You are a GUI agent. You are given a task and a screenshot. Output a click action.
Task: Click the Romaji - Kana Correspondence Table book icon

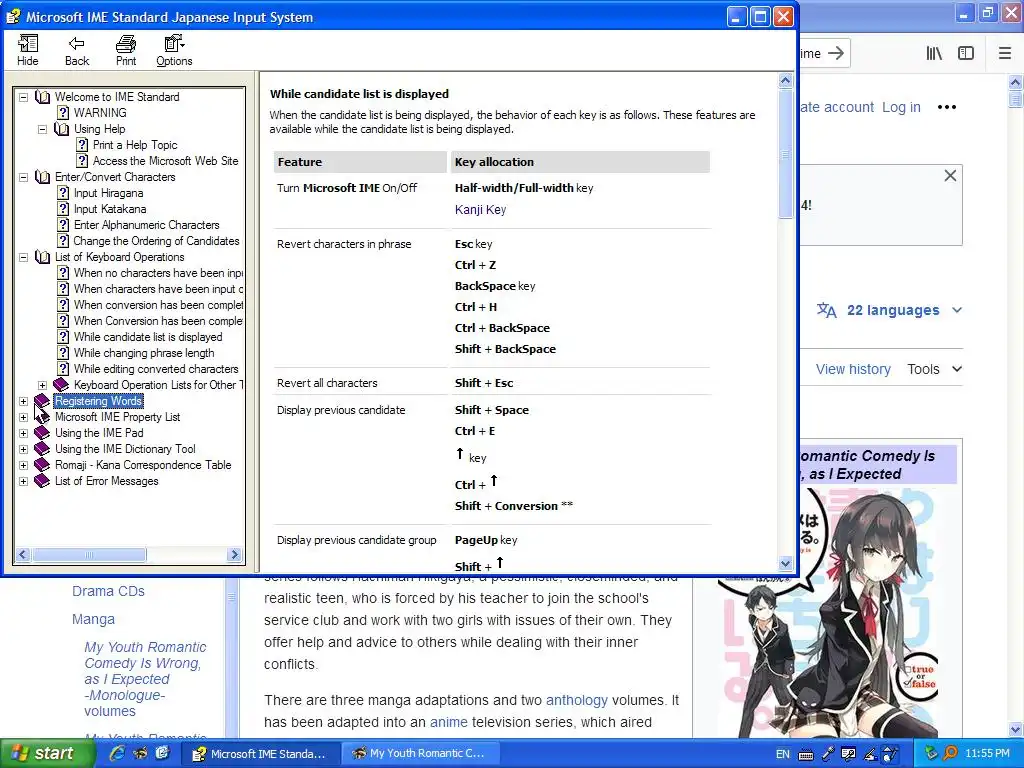tap(42, 465)
